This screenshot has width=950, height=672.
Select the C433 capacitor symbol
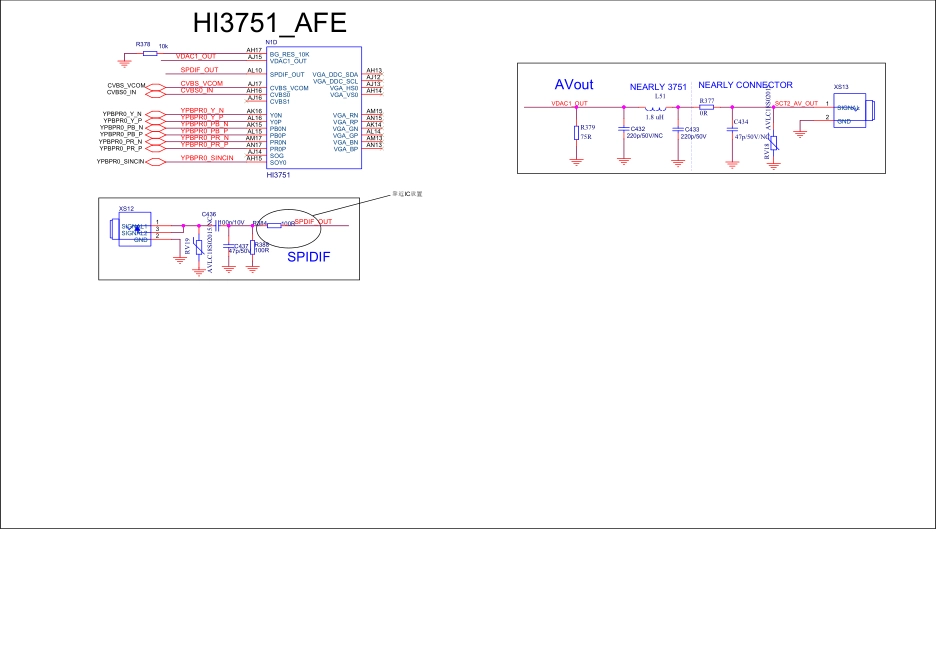(678, 129)
